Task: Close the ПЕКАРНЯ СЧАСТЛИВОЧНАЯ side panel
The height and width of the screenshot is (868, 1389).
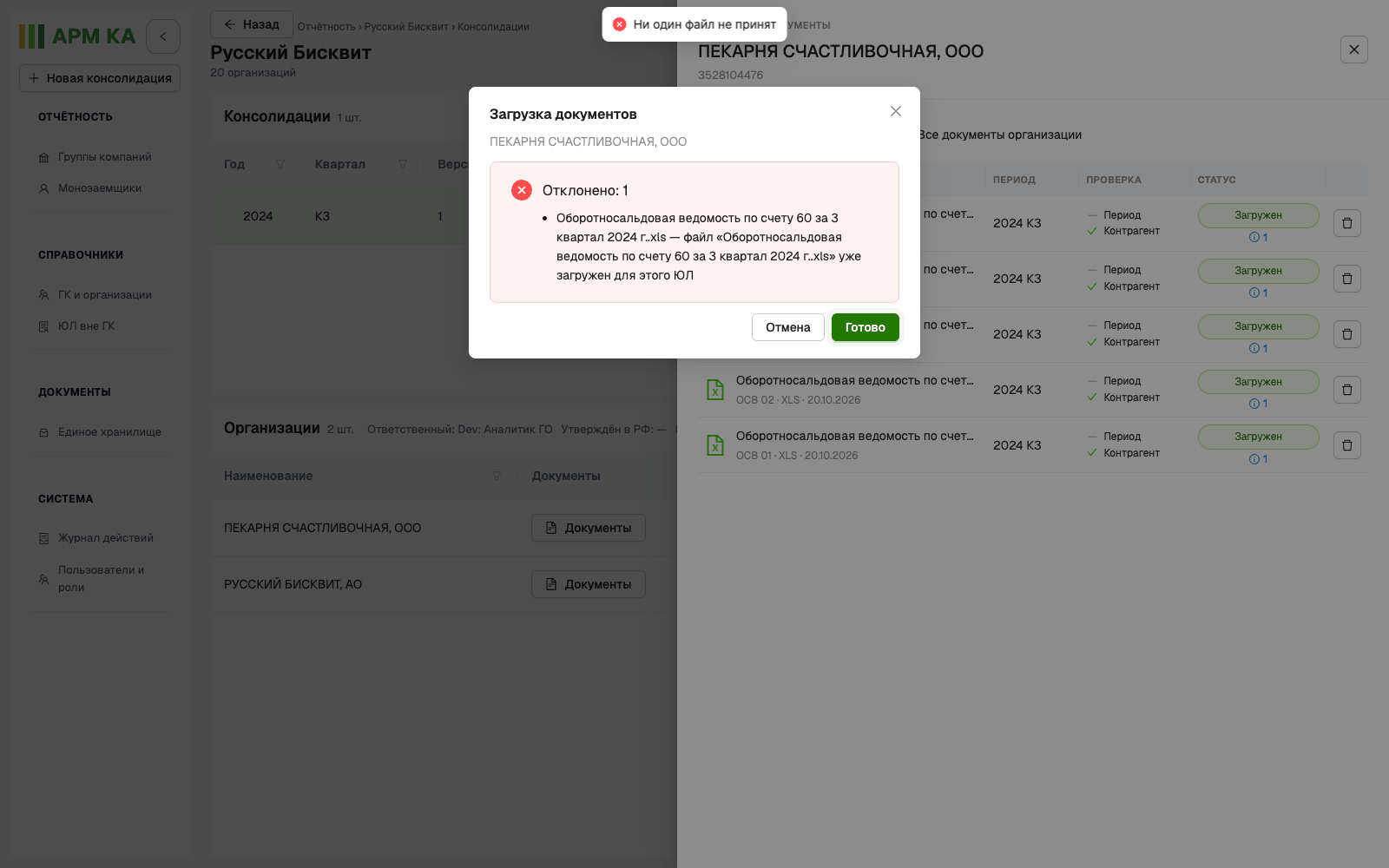Action: (1354, 49)
